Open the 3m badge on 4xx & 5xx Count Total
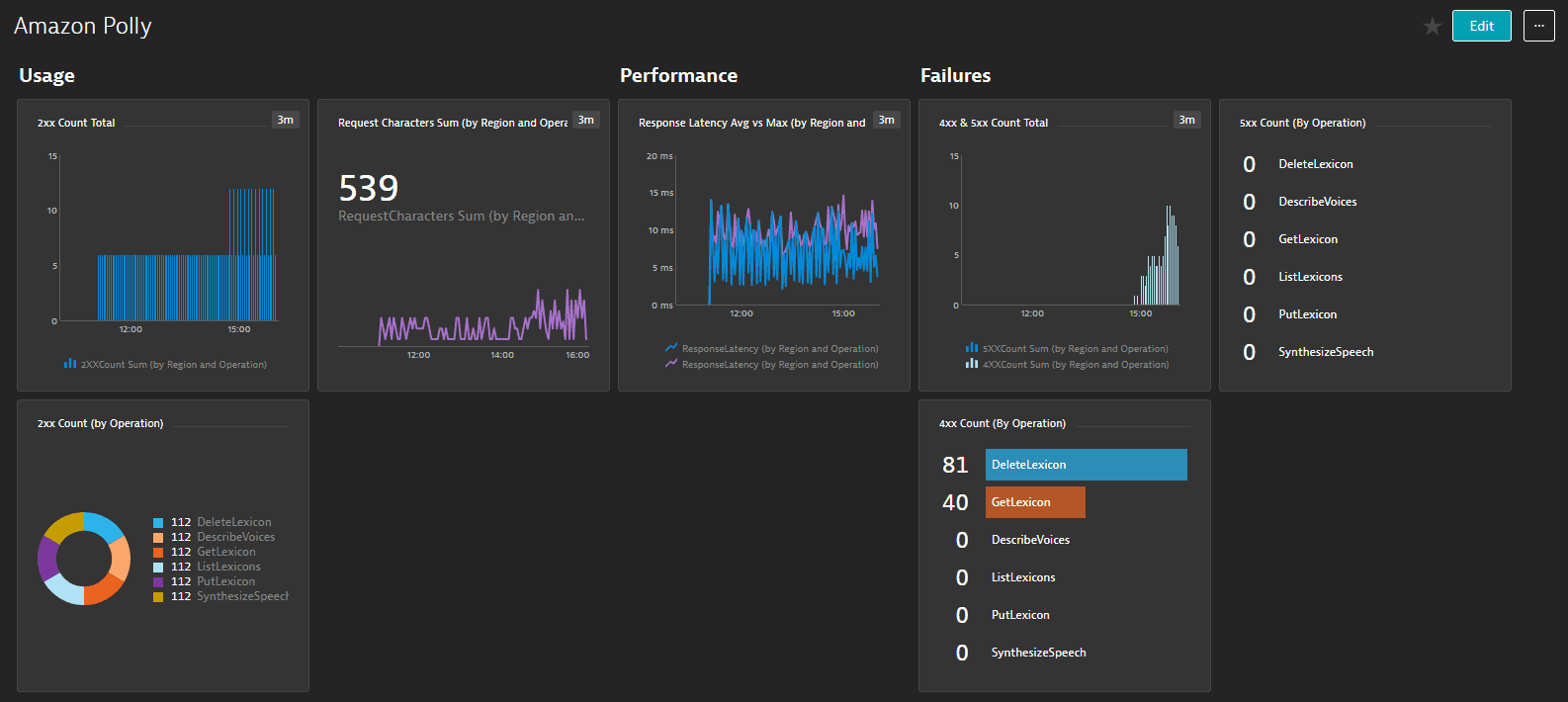Viewport: 1568px width, 702px height. (1186, 120)
